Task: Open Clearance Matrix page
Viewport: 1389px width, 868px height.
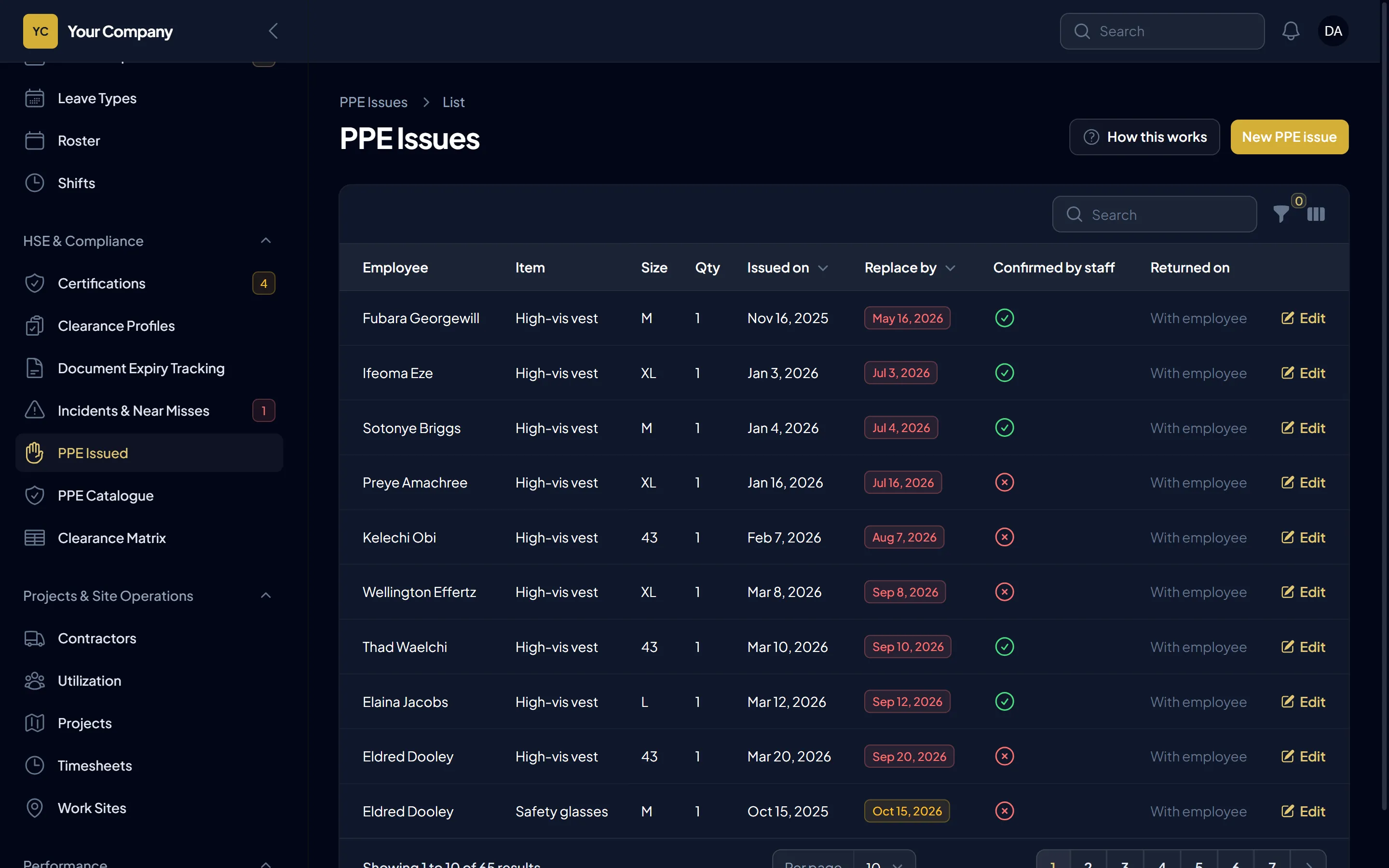Action: click(x=149, y=538)
